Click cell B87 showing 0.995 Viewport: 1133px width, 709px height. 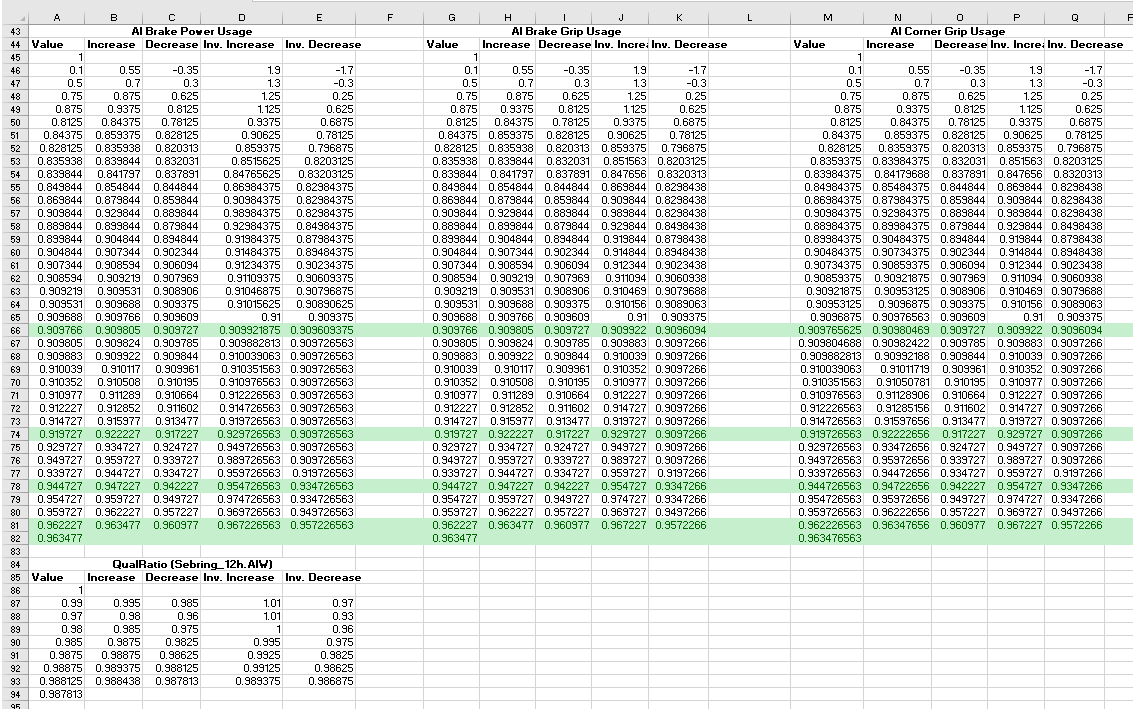[113, 603]
